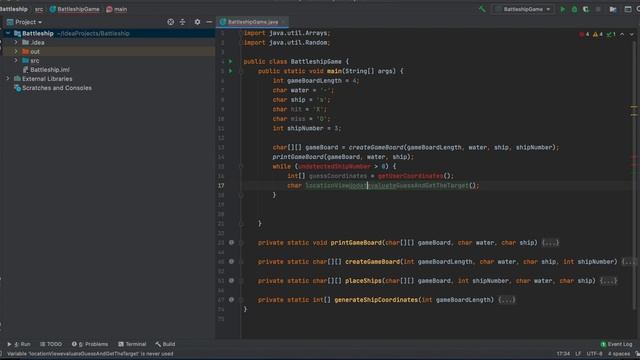Open the BattleshipGame run configuration dropdown

click(x=523, y=9)
